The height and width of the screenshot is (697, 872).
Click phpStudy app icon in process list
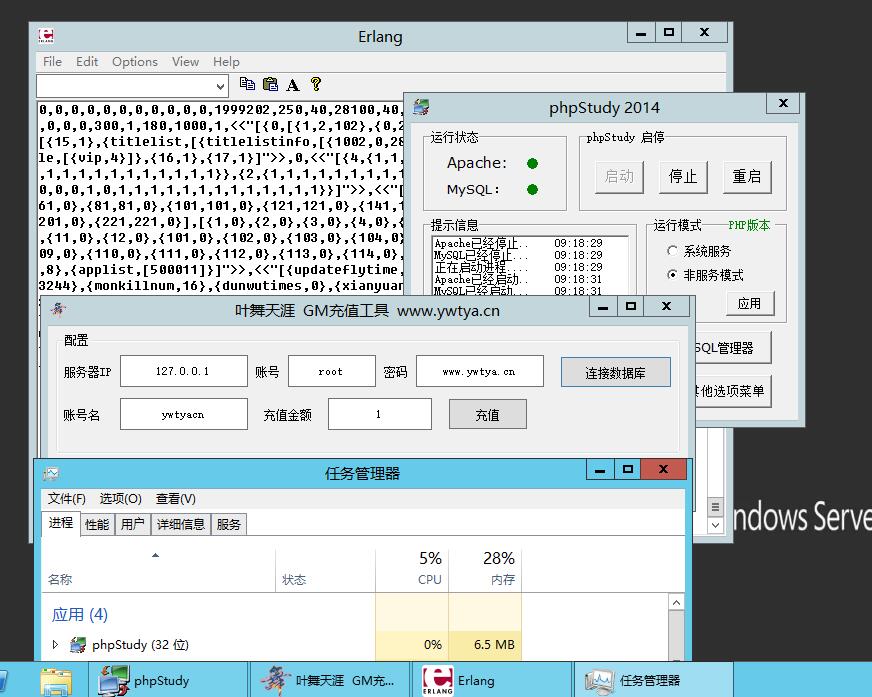click(x=78, y=645)
